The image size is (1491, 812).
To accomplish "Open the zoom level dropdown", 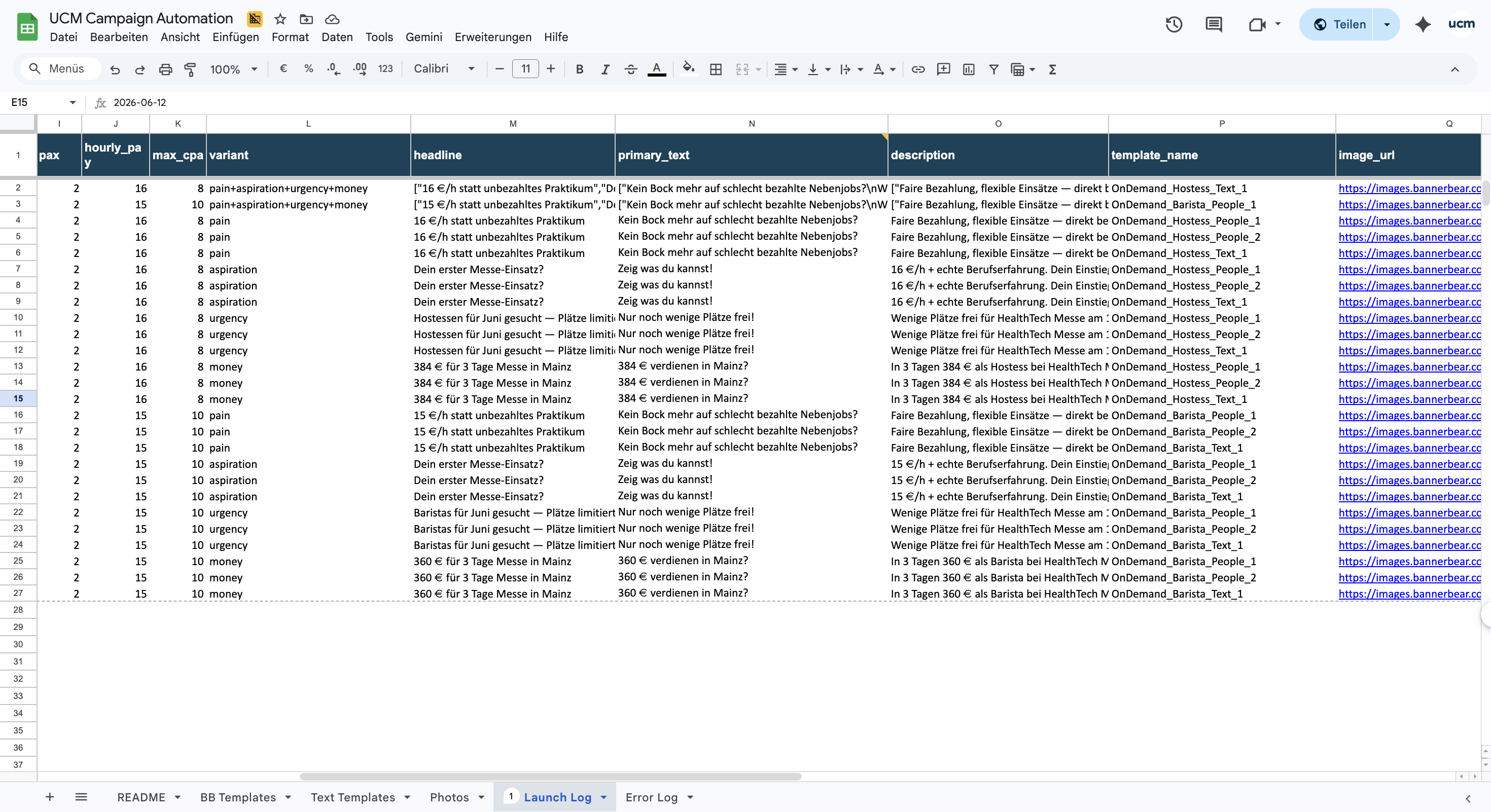I will (x=254, y=69).
